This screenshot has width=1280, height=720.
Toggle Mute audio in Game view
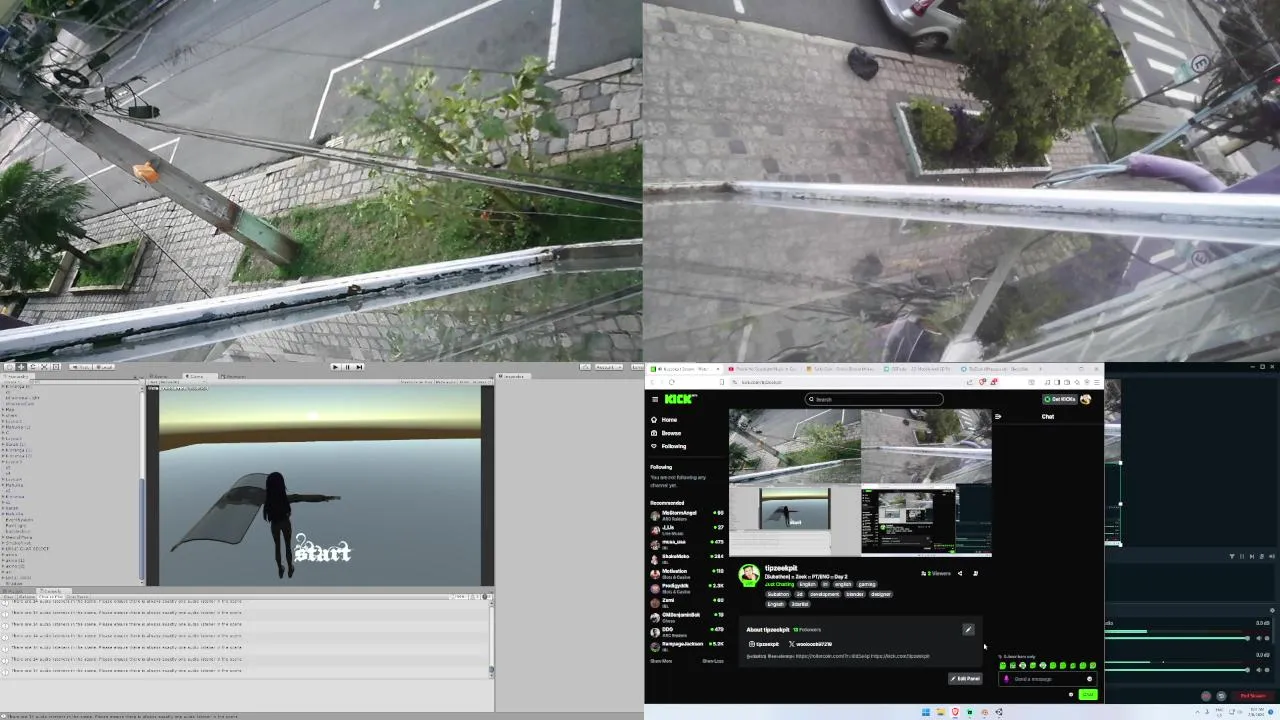pos(447,382)
